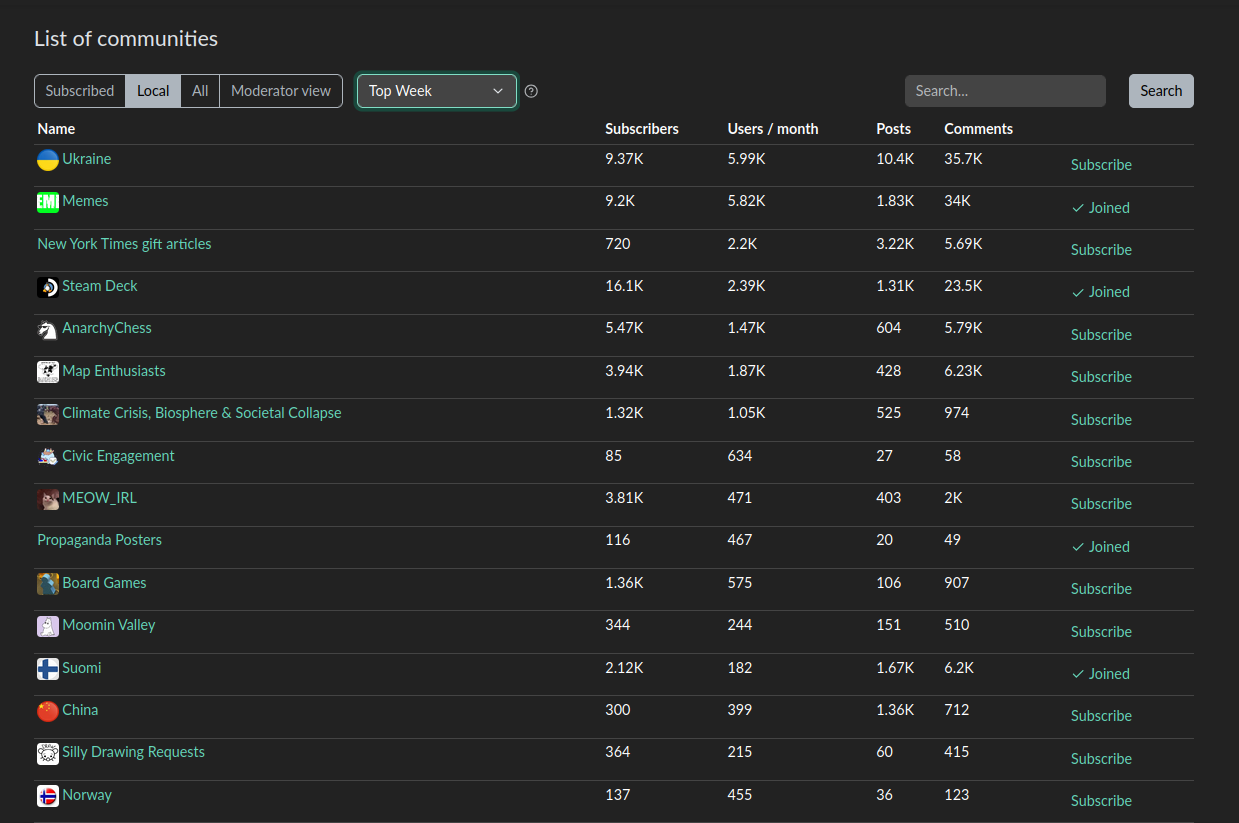
Task: Toggle Joined status for Propaganda Posters
Action: coord(1100,547)
